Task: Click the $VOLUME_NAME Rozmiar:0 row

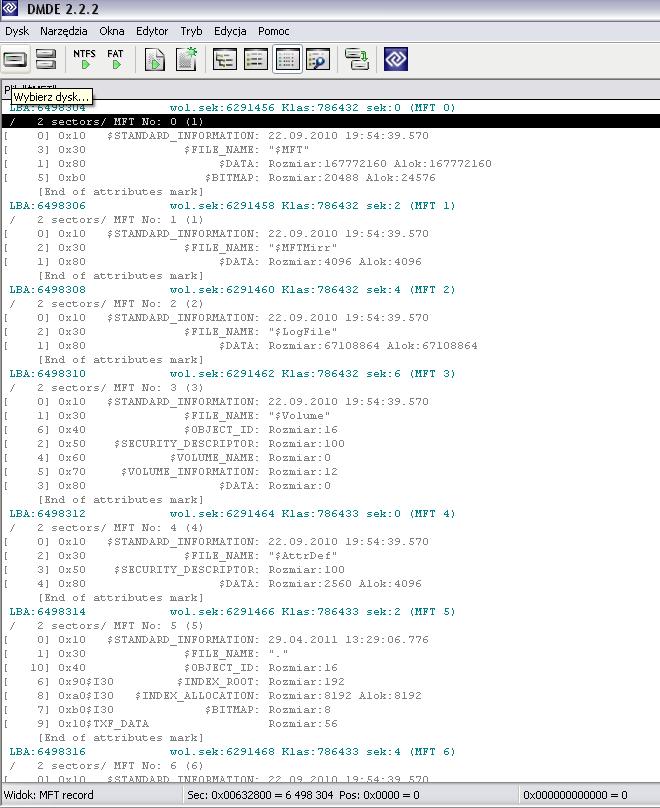Action: pyautogui.click(x=331, y=458)
